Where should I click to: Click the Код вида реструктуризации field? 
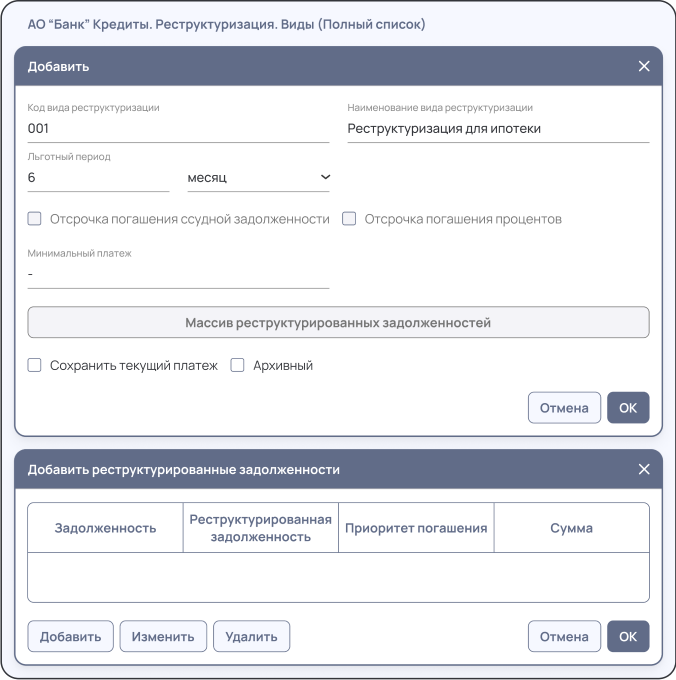(178, 129)
